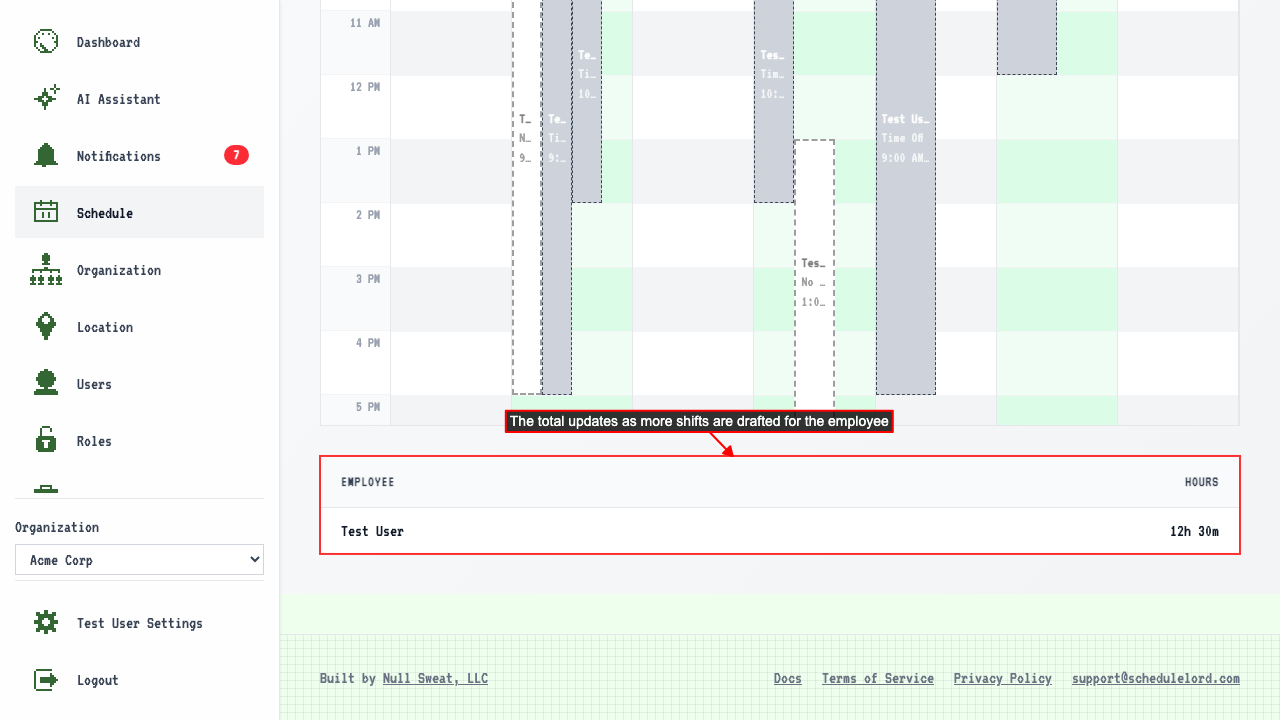
Task: Click the Organization hierarchy icon
Action: pos(46,269)
